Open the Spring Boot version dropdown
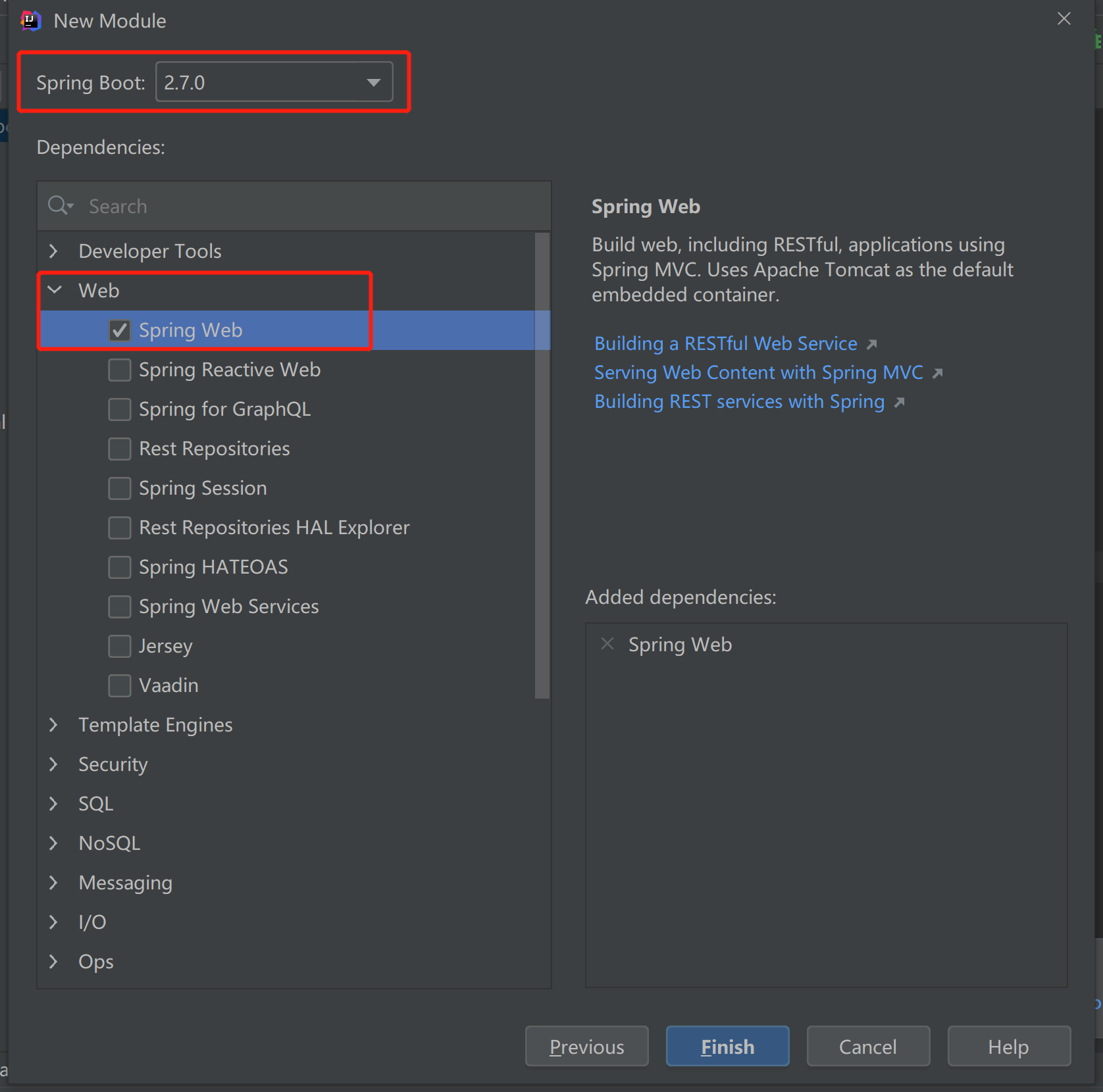Image resolution: width=1103 pixels, height=1092 pixels. (274, 82)
